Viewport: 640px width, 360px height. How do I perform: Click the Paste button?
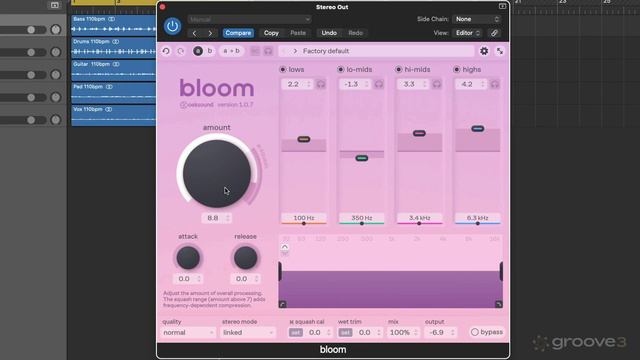(298, 33)
